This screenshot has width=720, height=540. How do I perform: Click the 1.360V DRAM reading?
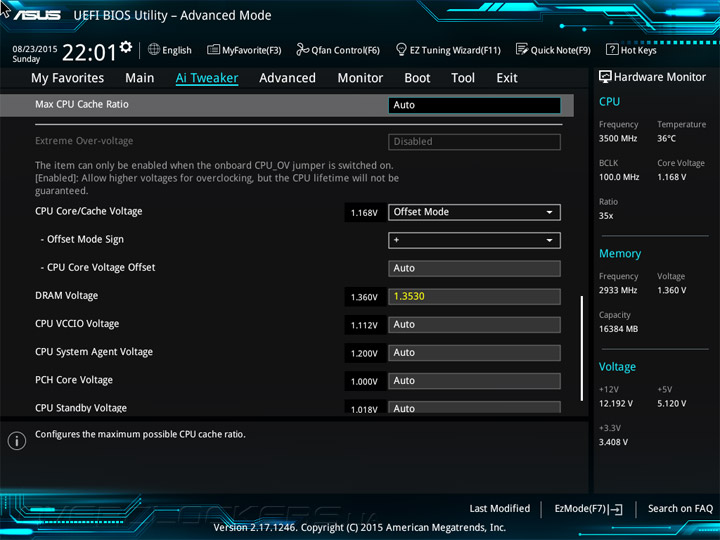tap(364, 297)
